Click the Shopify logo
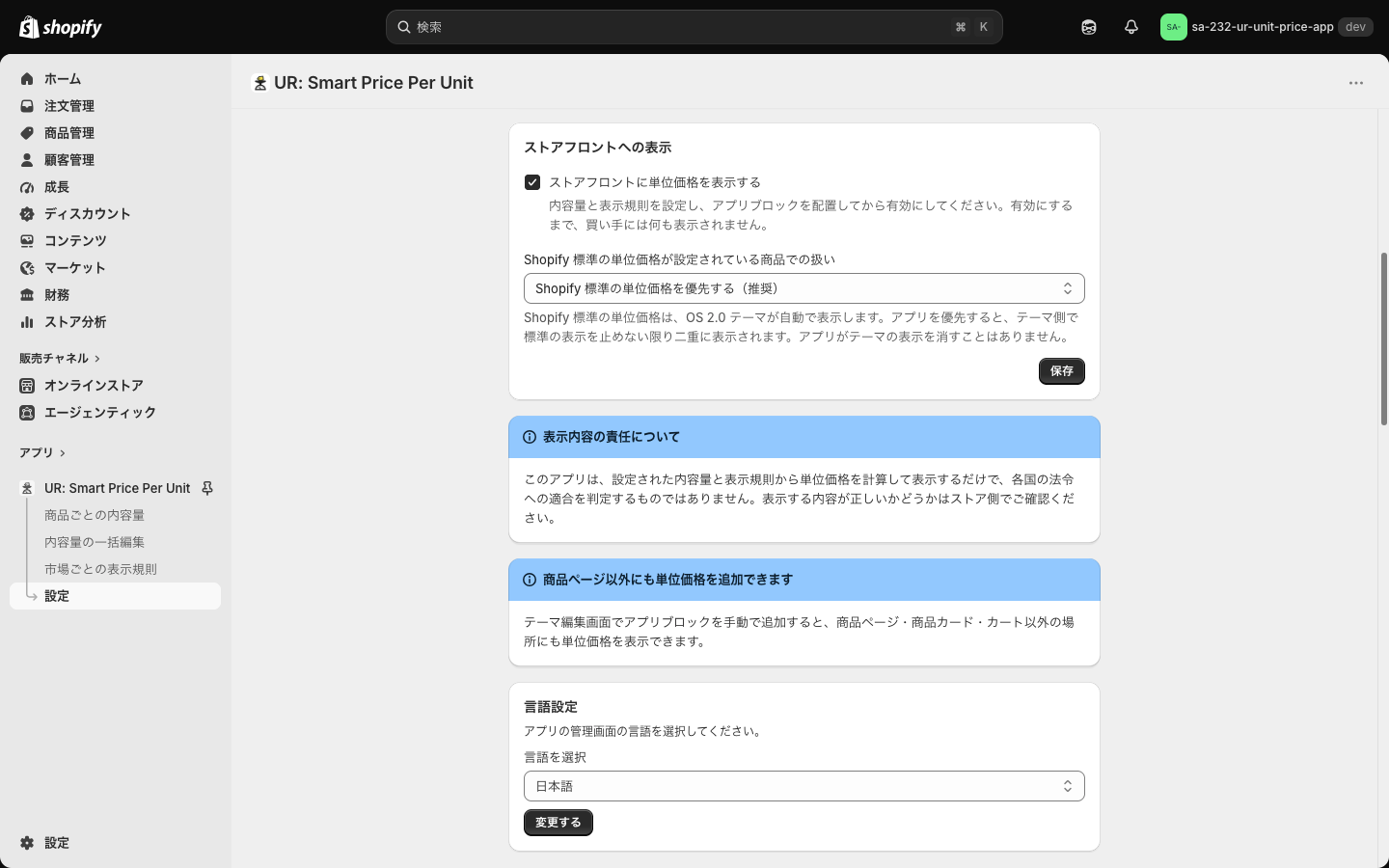 coord(61,27)
